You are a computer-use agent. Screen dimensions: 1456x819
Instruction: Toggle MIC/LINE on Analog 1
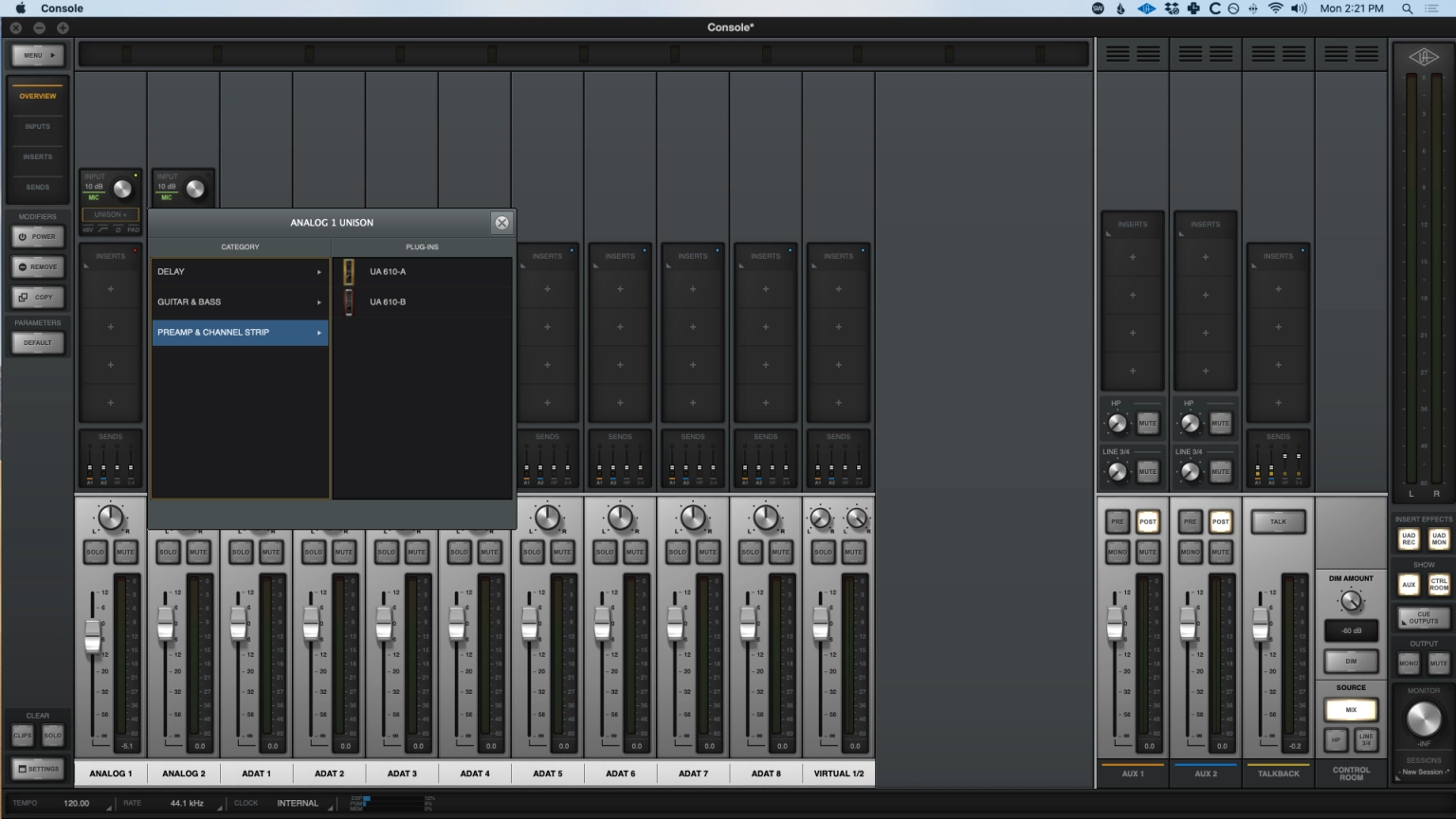pyautogui.click(x=94, y=197)
